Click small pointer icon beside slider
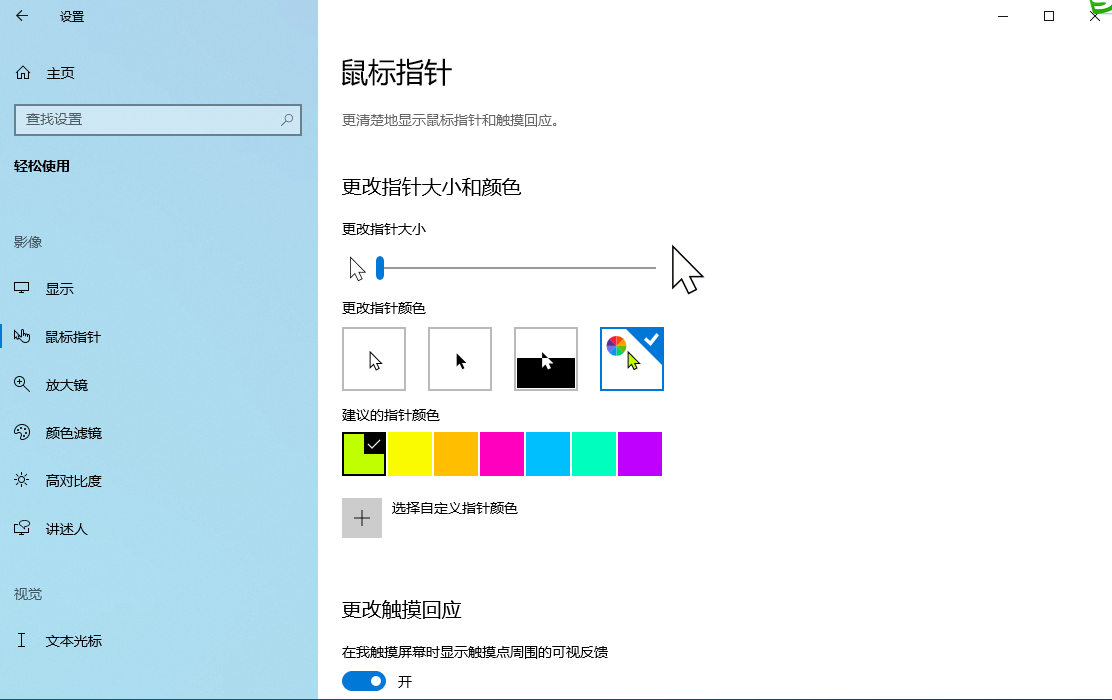This screenshot has height=700, width=1112. [x=357, y=269]
